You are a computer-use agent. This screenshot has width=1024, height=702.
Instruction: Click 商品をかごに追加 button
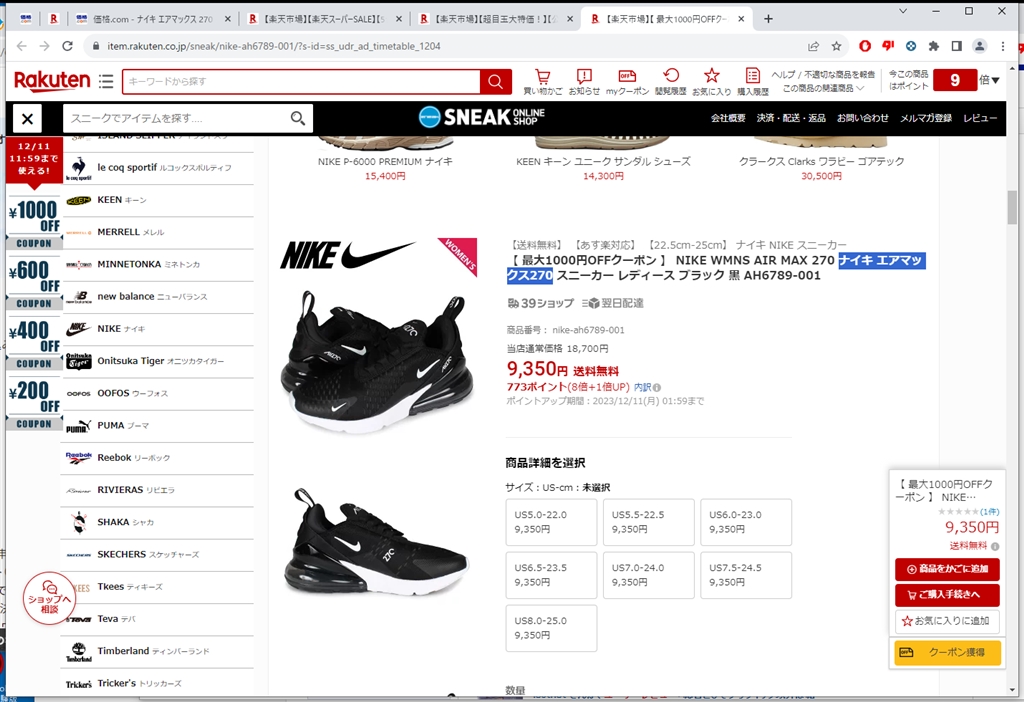(x=947, y=569)
